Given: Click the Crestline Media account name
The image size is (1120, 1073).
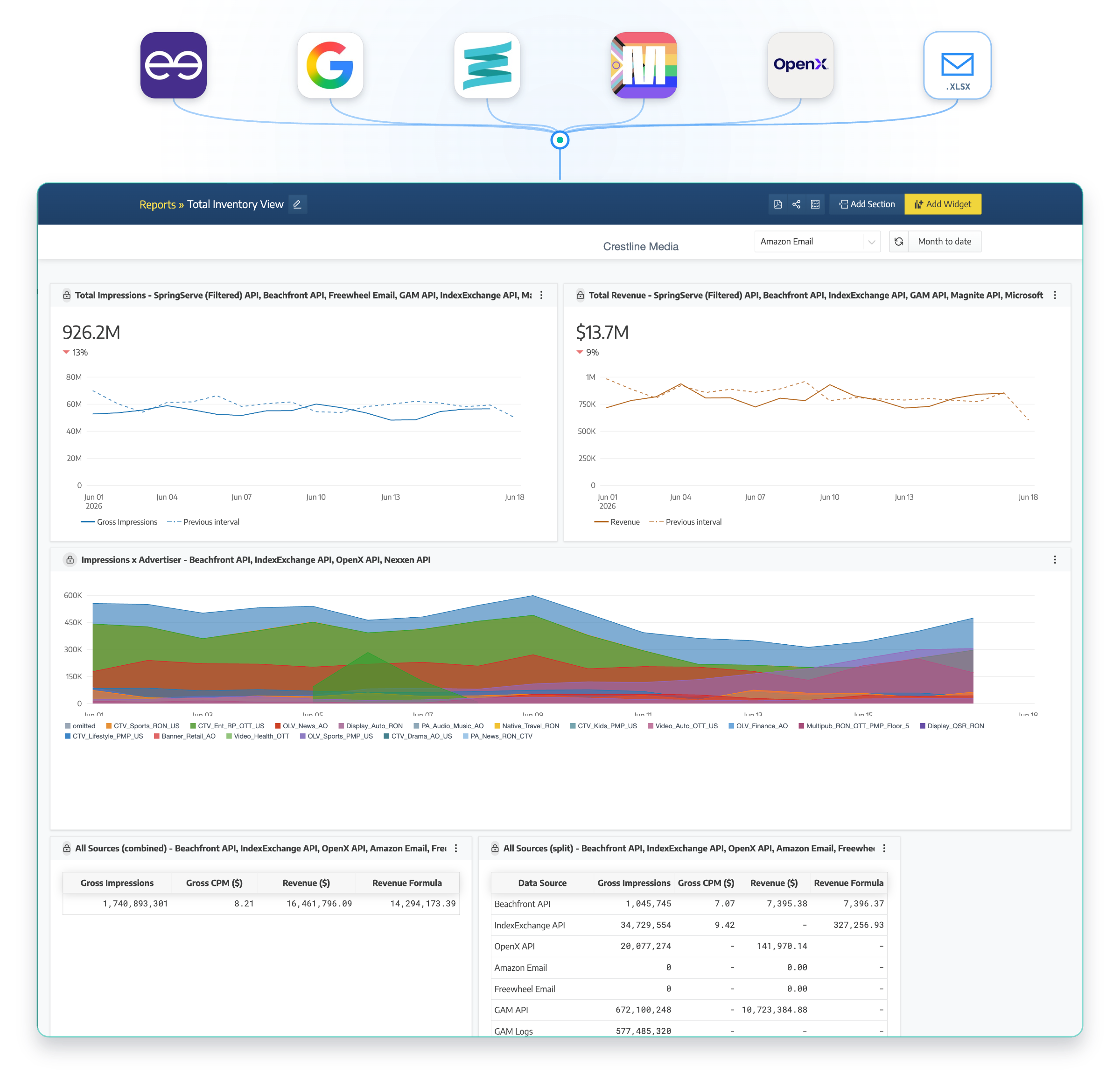Looking at the screenshot, I should click(641, 246).
